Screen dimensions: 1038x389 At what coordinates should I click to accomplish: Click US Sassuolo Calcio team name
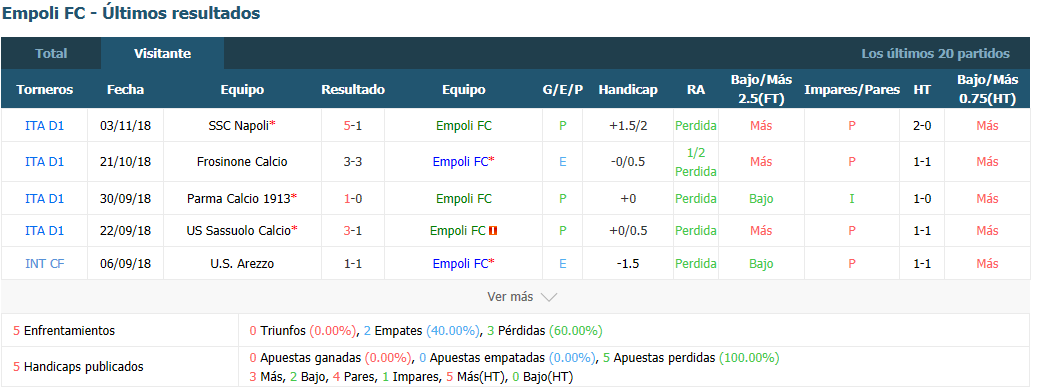coord(239,231)
